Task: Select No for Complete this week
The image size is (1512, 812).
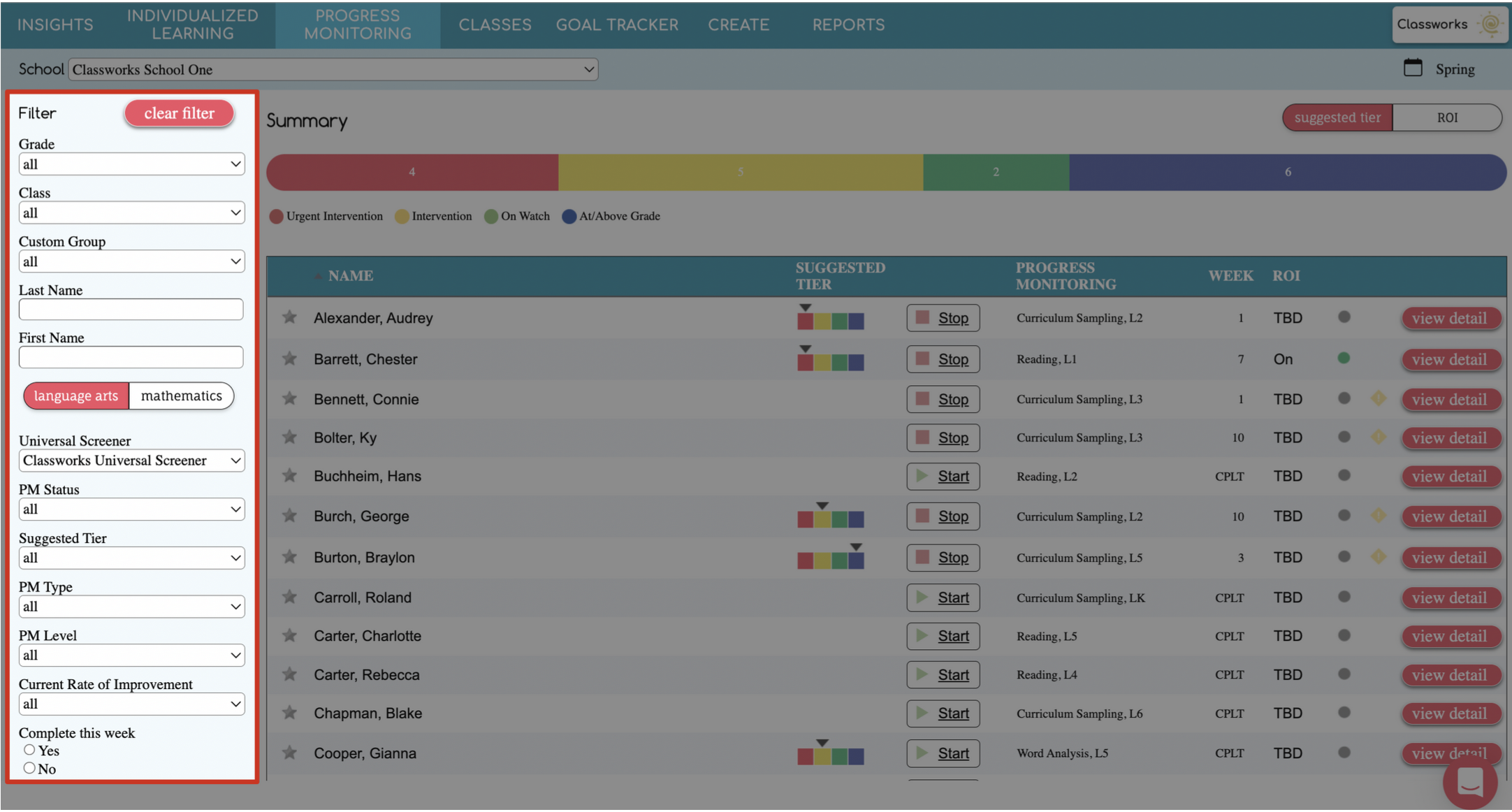Action: point(29,768)
